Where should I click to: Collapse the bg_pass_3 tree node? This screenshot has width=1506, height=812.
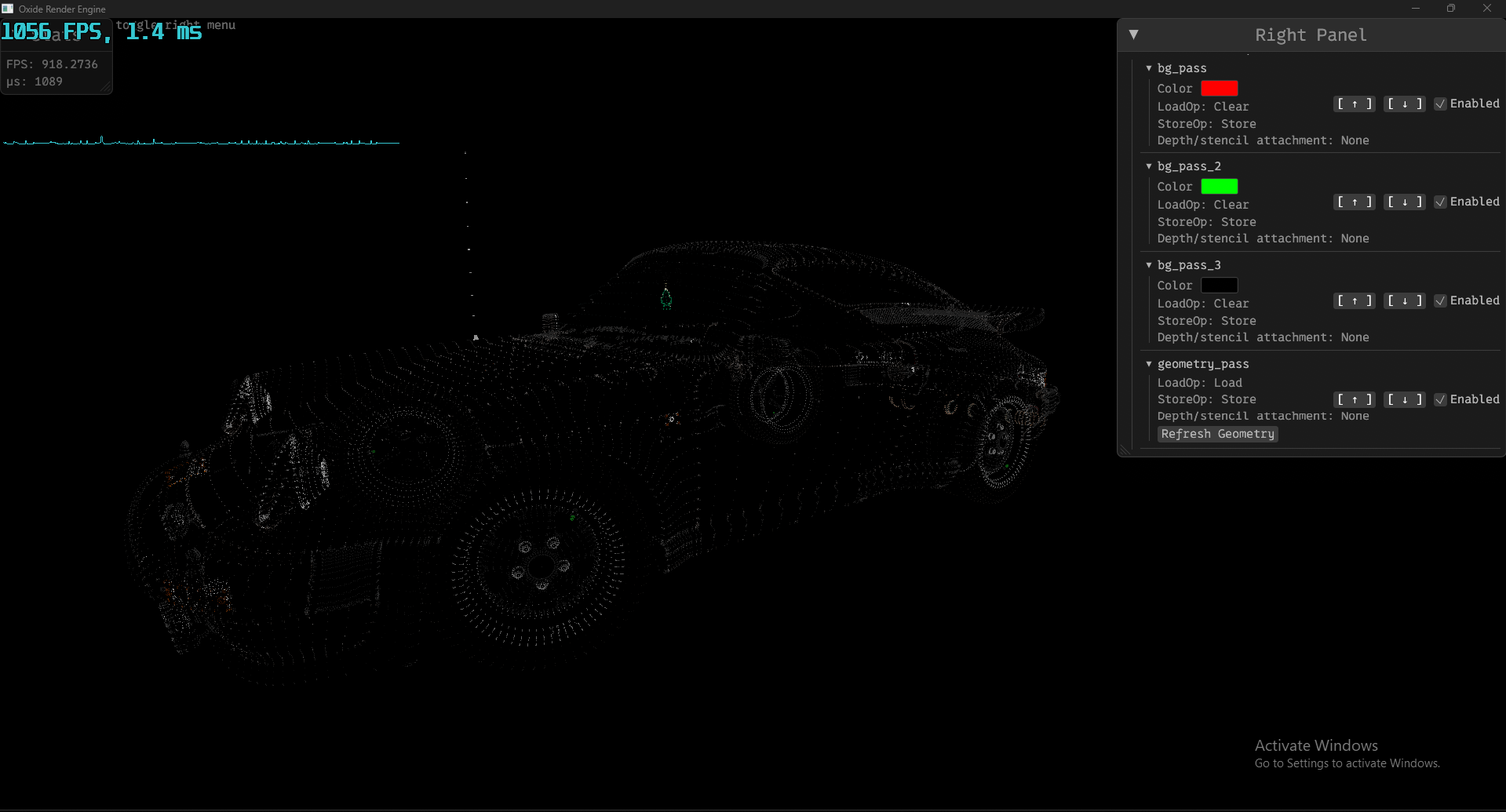tap(1149, 265)
